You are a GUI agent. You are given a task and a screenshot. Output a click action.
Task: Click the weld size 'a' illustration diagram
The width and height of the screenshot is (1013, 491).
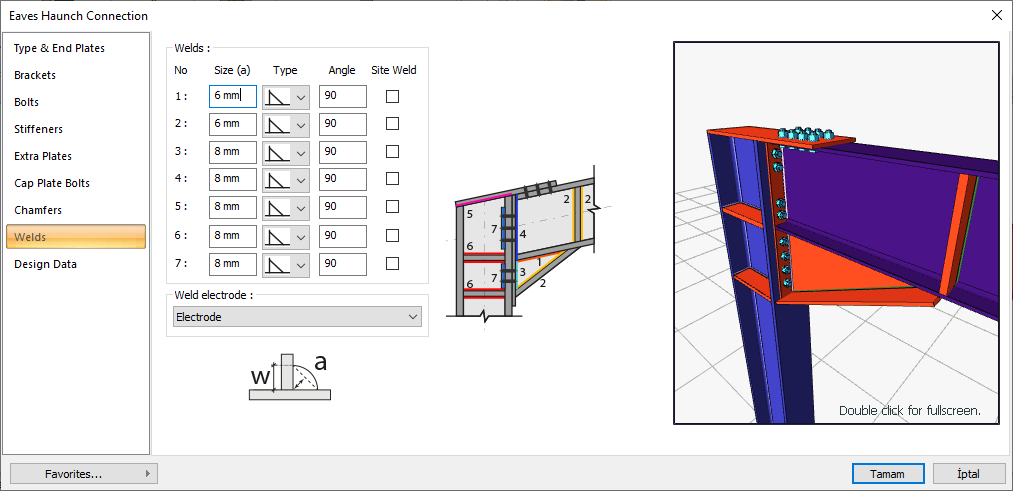(x=290, y=377)
